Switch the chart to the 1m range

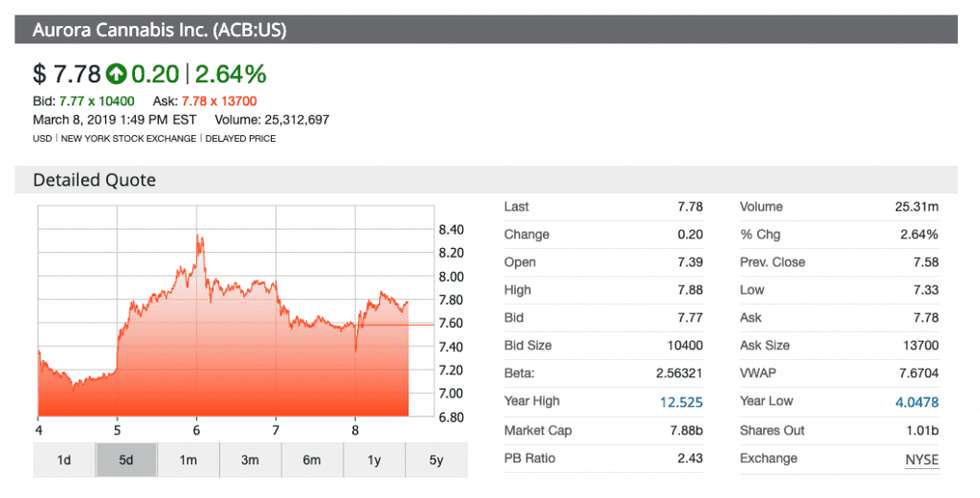click(x=188, y=460)
